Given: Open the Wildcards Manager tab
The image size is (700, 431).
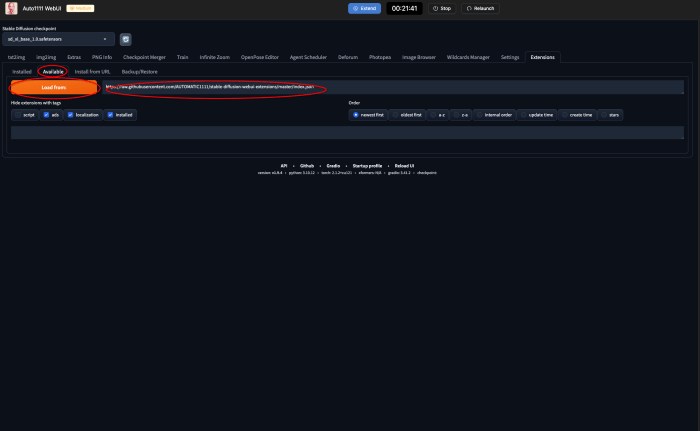Looking at the screenshot, I should [468, 57].
